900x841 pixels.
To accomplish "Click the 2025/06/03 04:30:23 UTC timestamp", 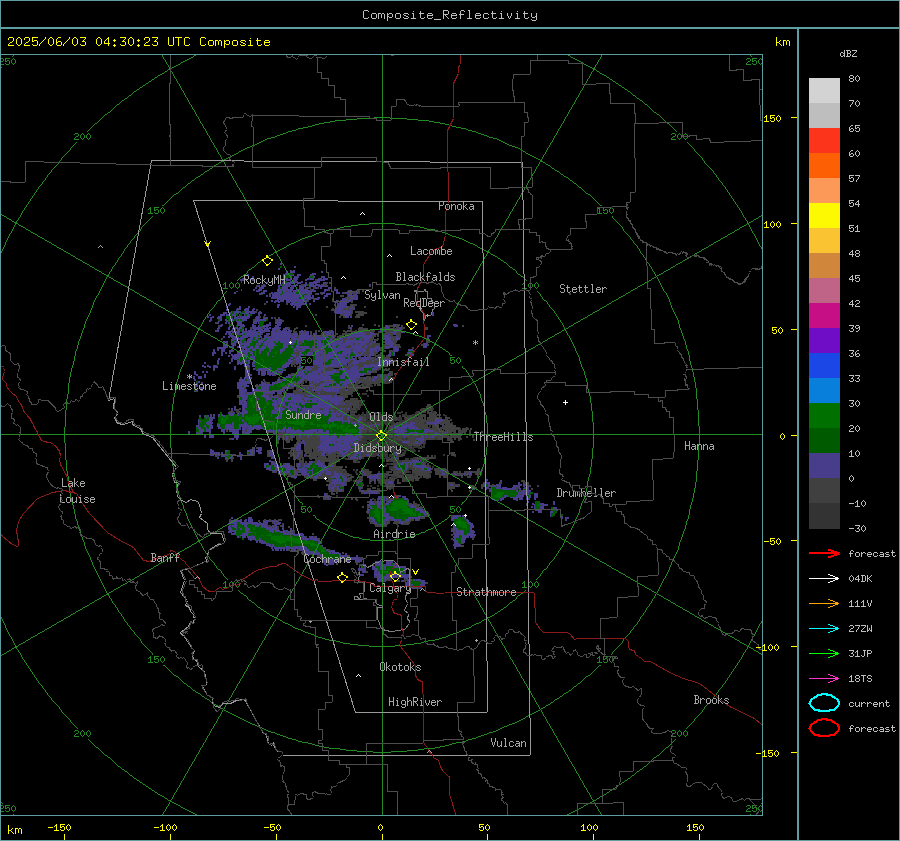I will tap(97, 42).
